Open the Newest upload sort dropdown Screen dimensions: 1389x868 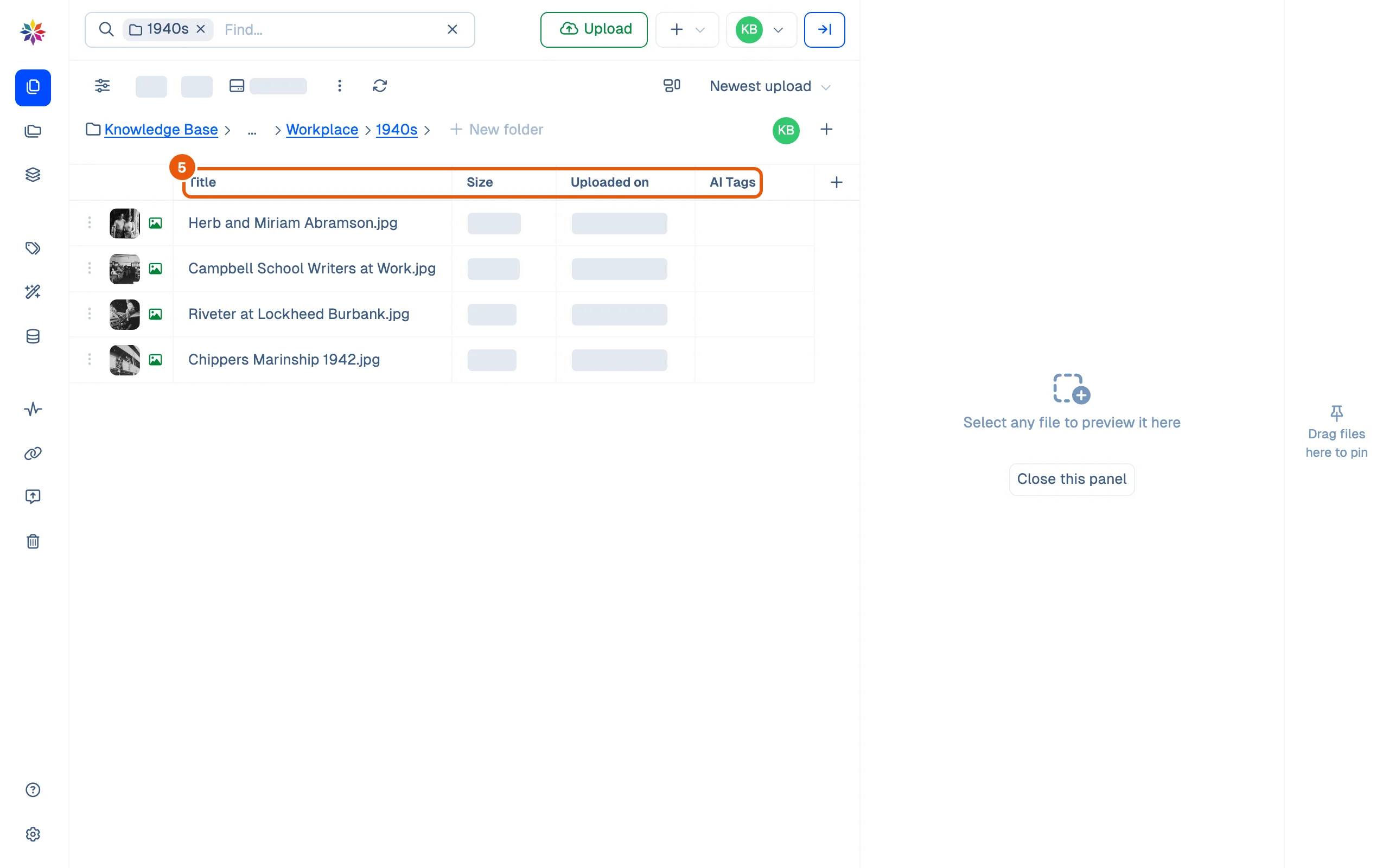point(770,86)
